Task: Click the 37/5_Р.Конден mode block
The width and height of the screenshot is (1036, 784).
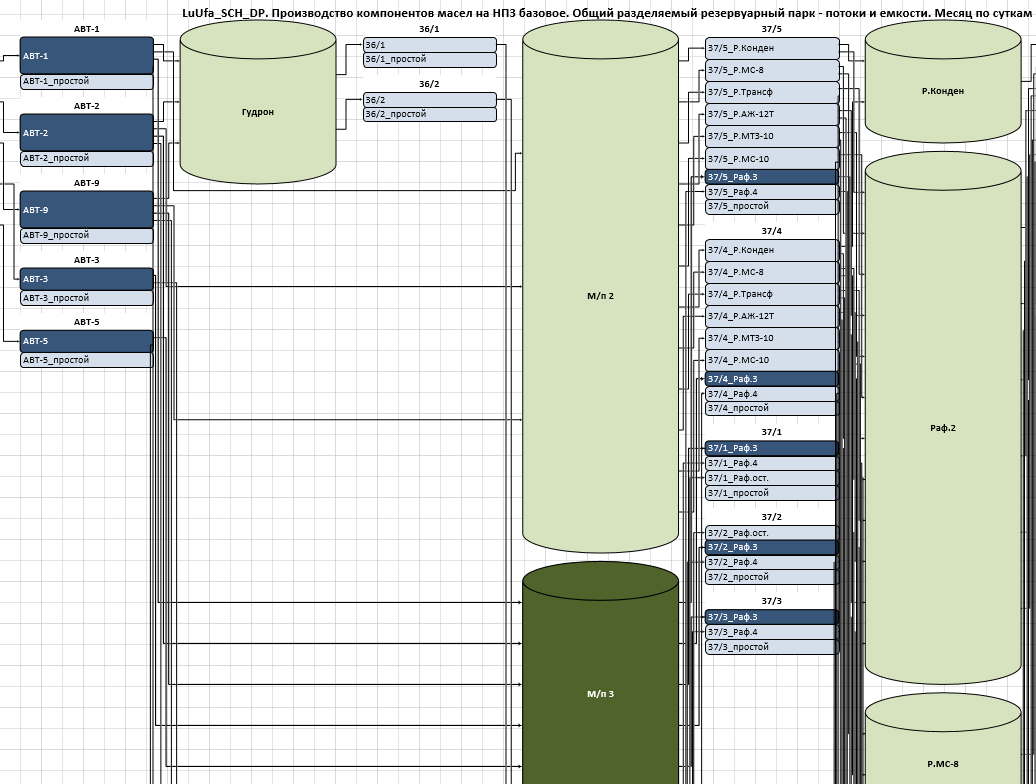Action: (x=771, y=48)
